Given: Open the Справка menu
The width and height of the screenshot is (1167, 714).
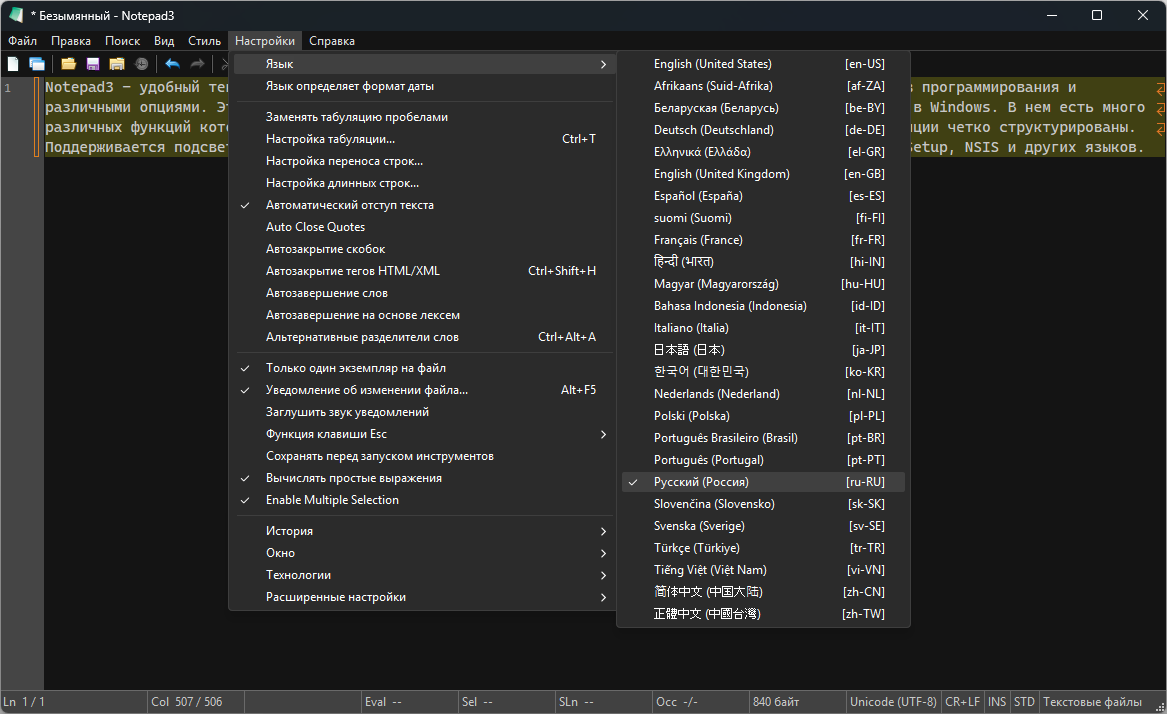Looking at the screenshot, I should click(x=332, y=41).
